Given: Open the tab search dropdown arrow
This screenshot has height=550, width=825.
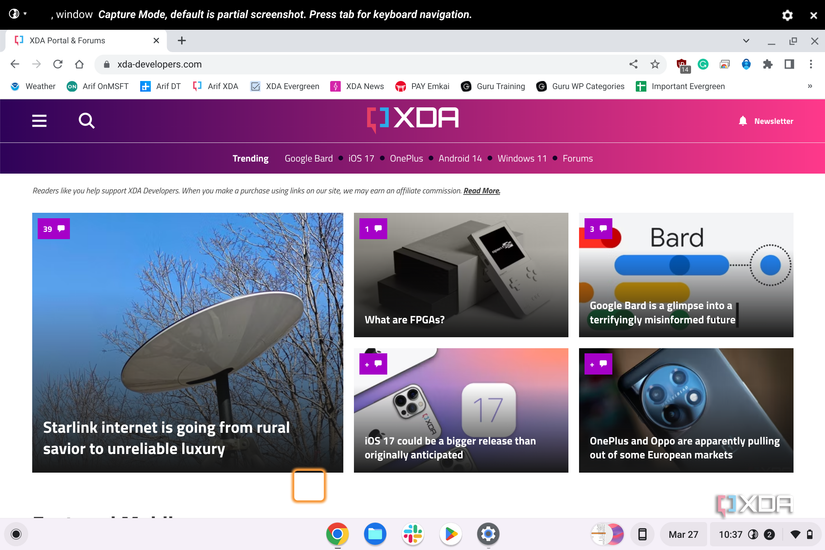Looking at the screenshot, I should pos(746,41).
